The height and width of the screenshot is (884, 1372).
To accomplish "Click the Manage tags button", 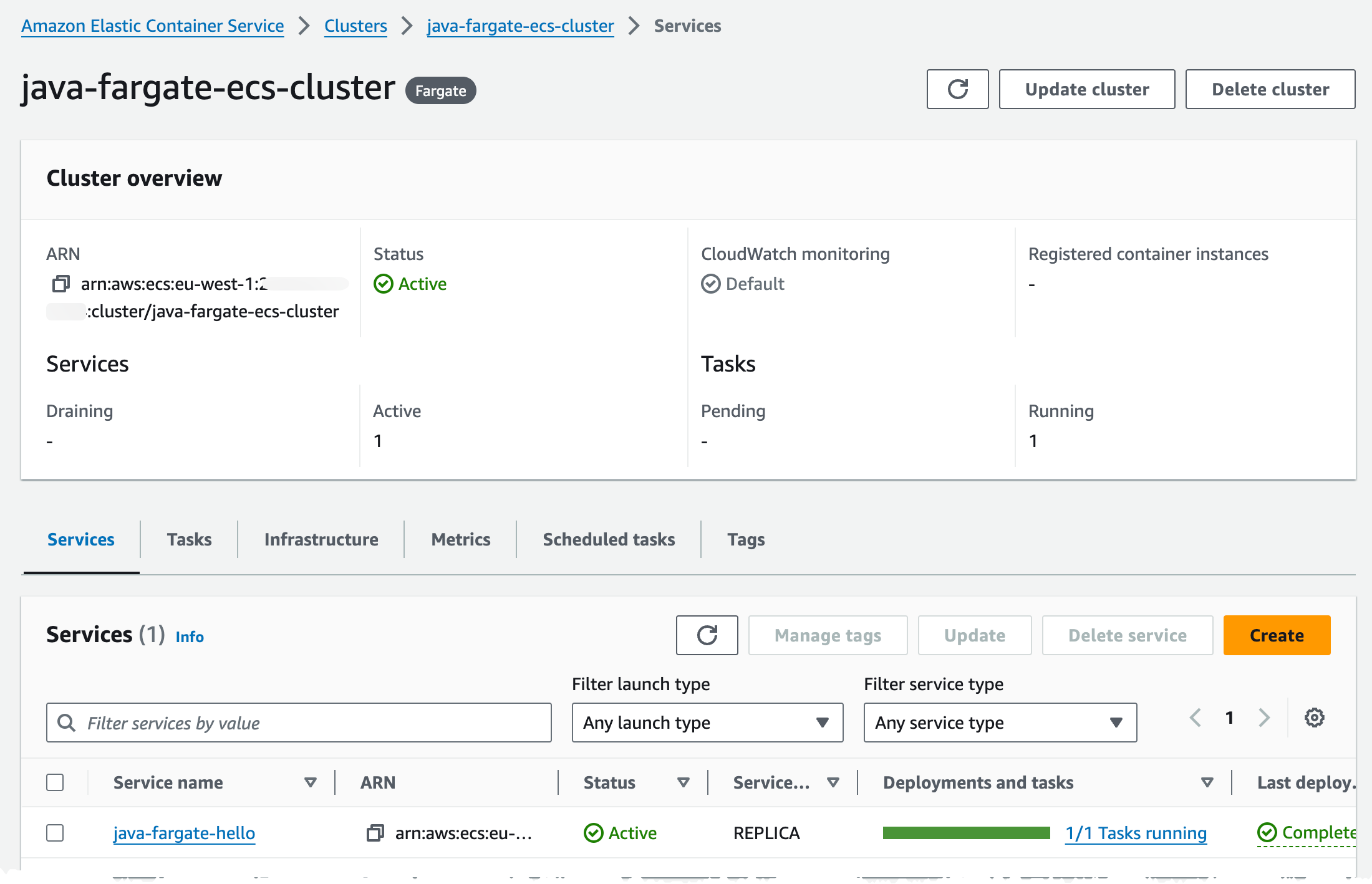I will click(x=828, y=635).
